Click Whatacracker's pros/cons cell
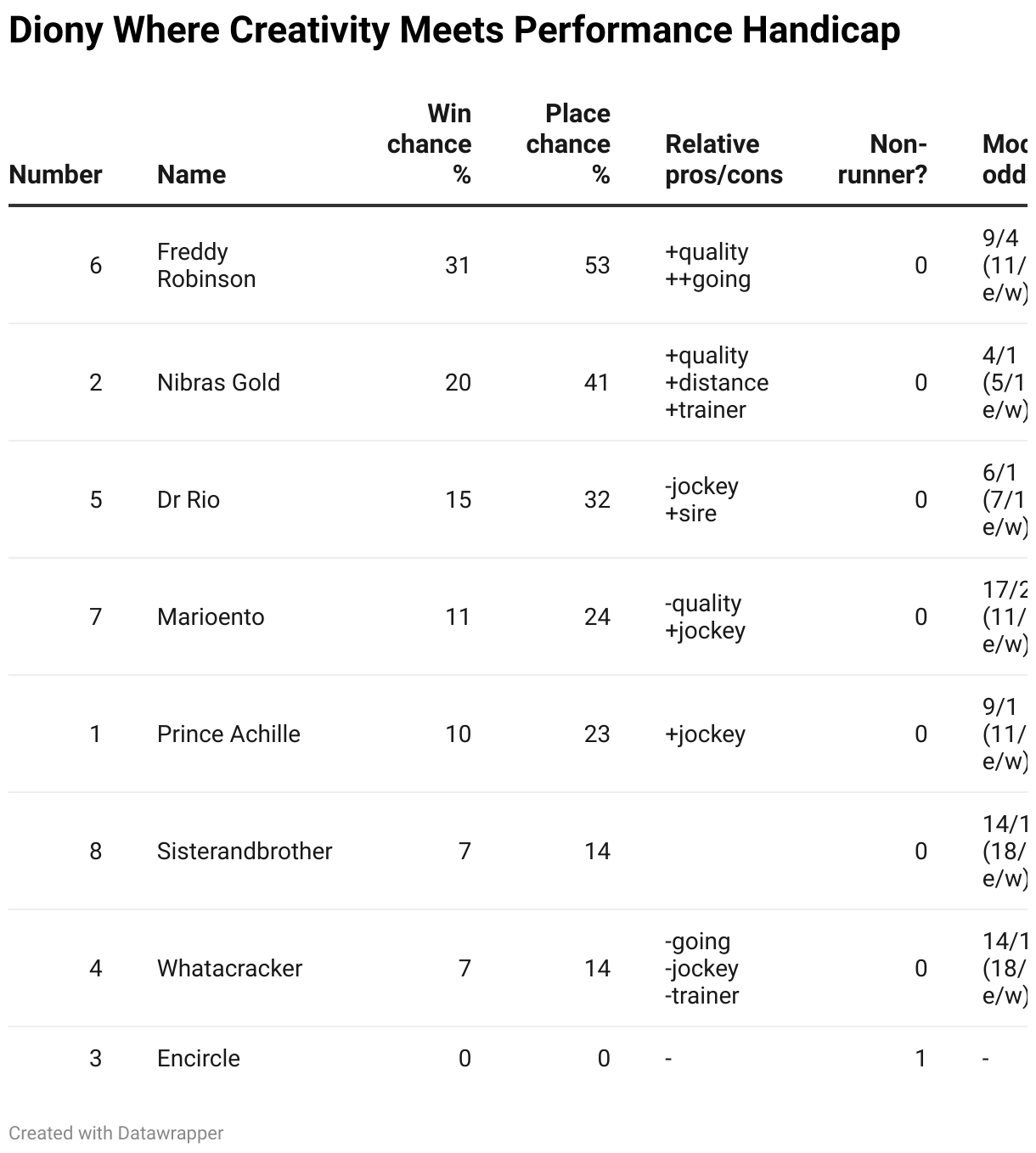 (701, 968)
